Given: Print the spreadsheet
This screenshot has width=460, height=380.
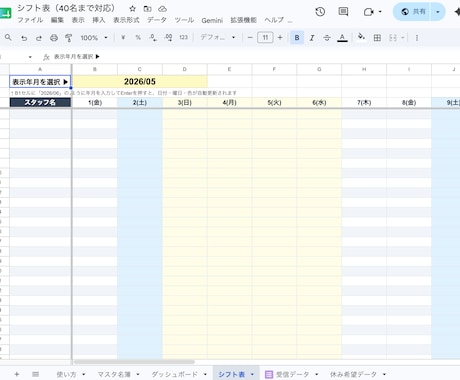Looking at the screenshot, I should [54, 38].
